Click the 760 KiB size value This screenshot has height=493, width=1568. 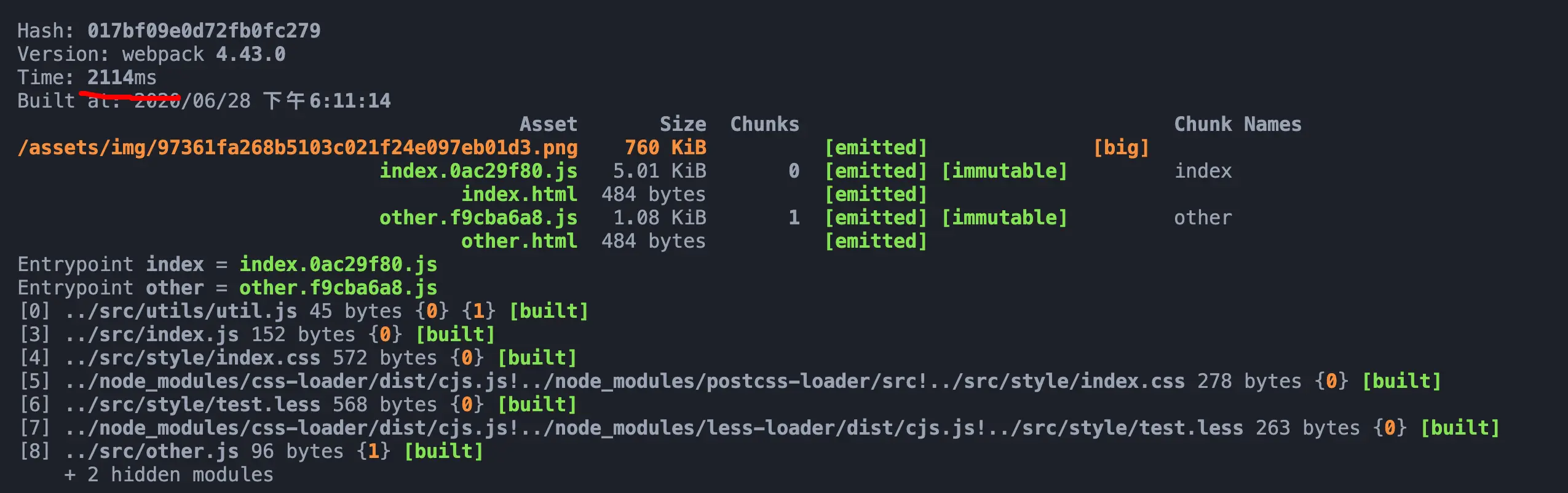click(665, 148)
